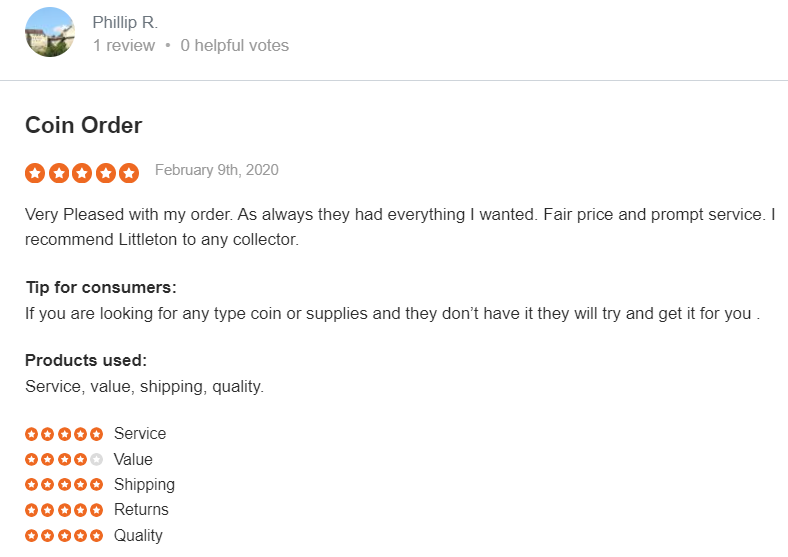Select the 'Coin Order' review title

tap(83, 125)
